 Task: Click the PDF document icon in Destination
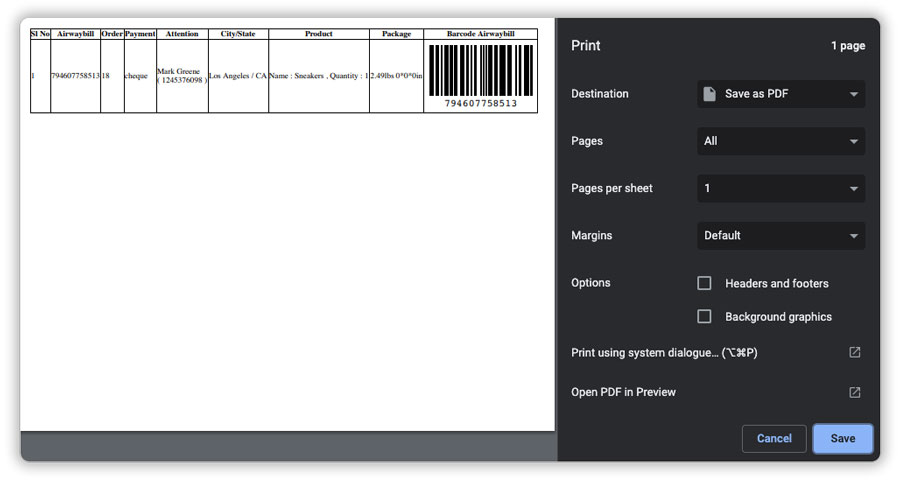[x=709, y=94]
